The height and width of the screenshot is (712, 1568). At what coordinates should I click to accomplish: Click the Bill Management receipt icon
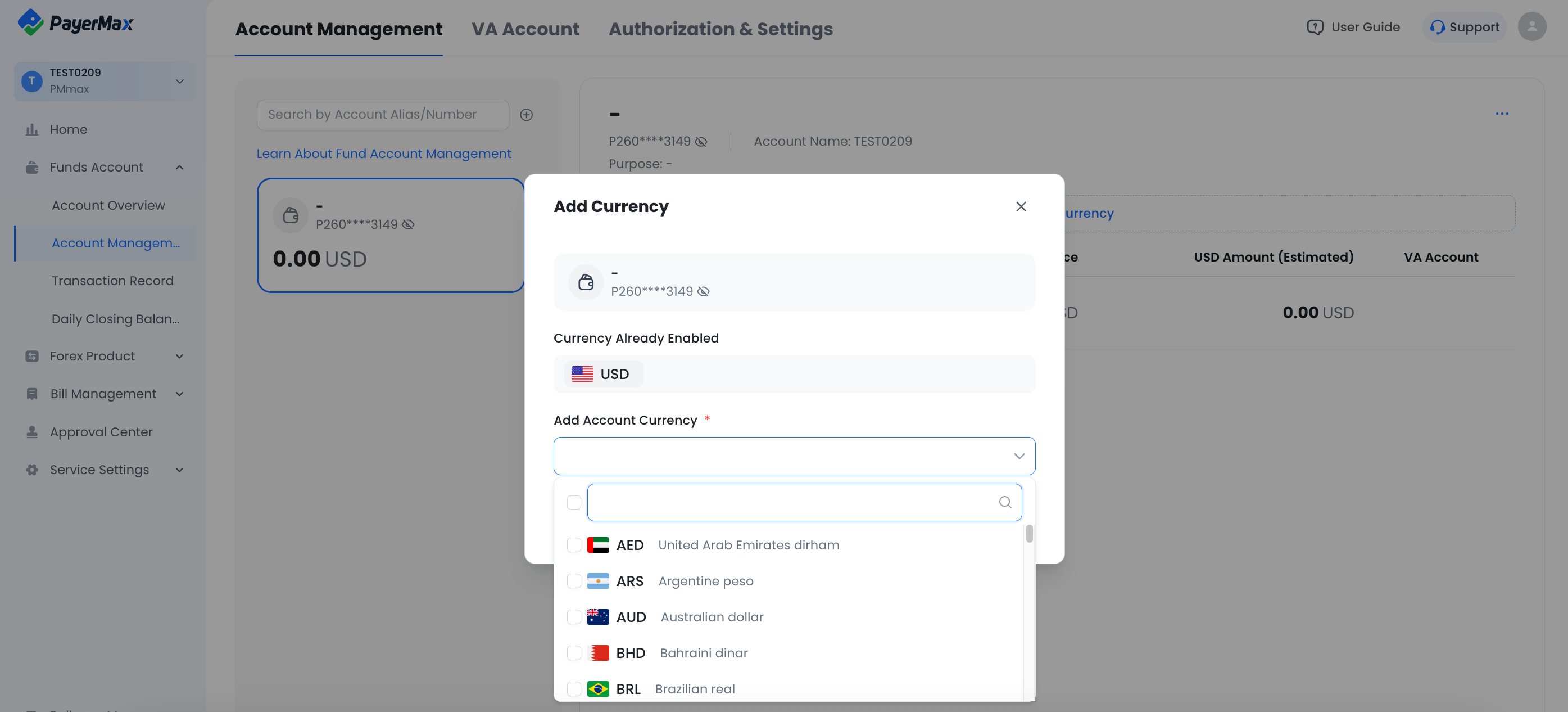coord(32,394)
